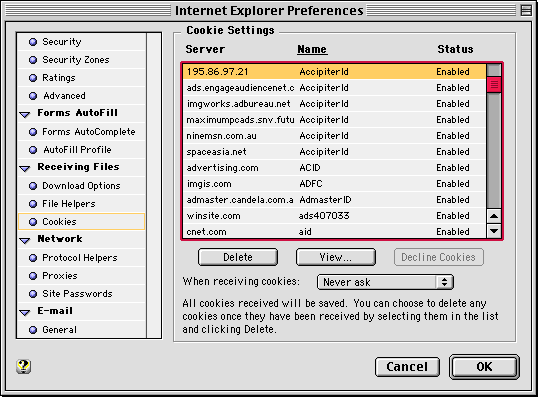Delete the selected cookie

pyautogui.click(x=238, y=257)
